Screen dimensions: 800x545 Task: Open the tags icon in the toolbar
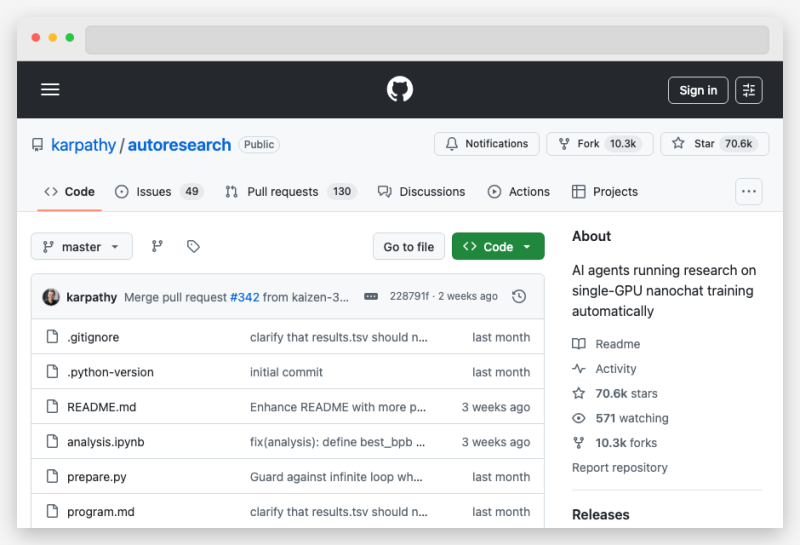[x=194, y=247]
